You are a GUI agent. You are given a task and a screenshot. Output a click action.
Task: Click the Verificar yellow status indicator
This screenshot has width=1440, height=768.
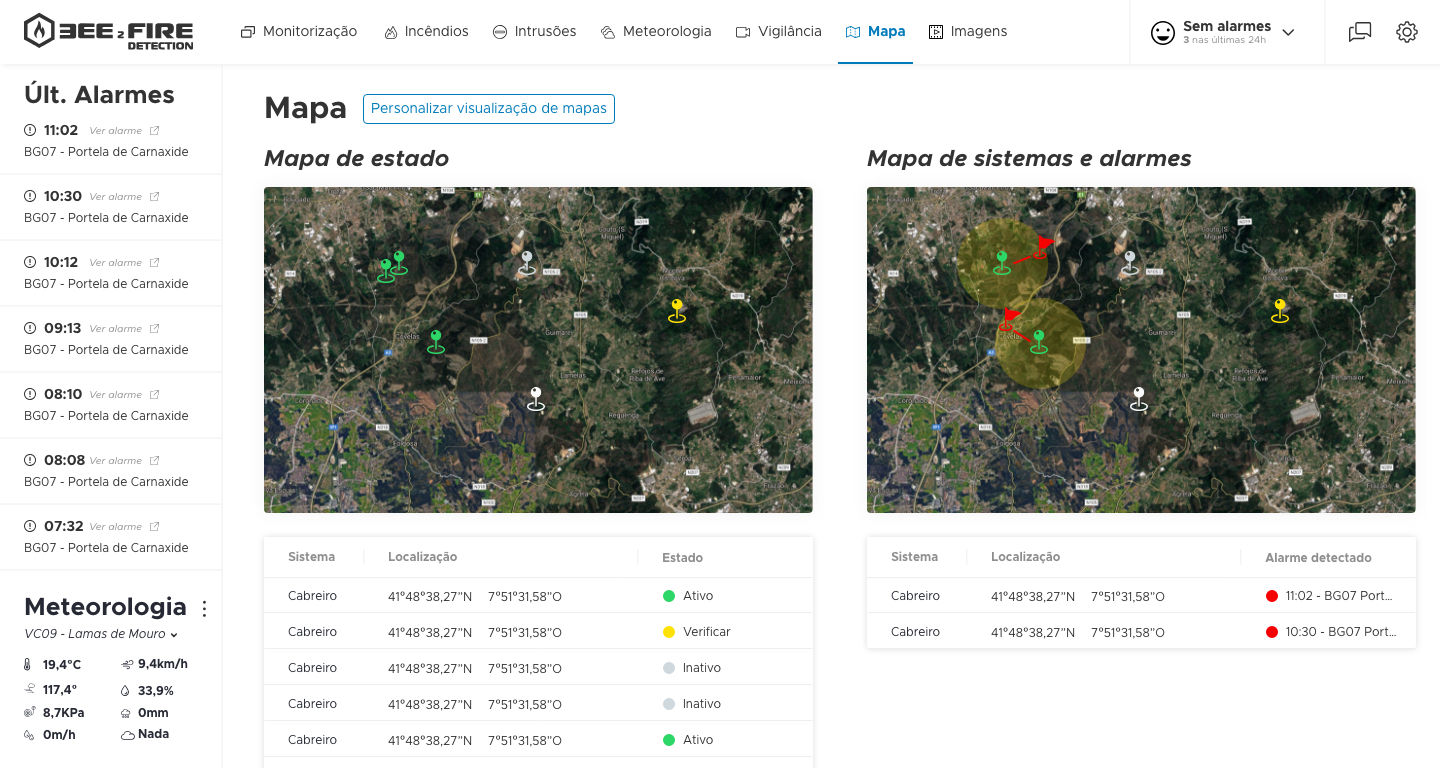click(669, 632)
